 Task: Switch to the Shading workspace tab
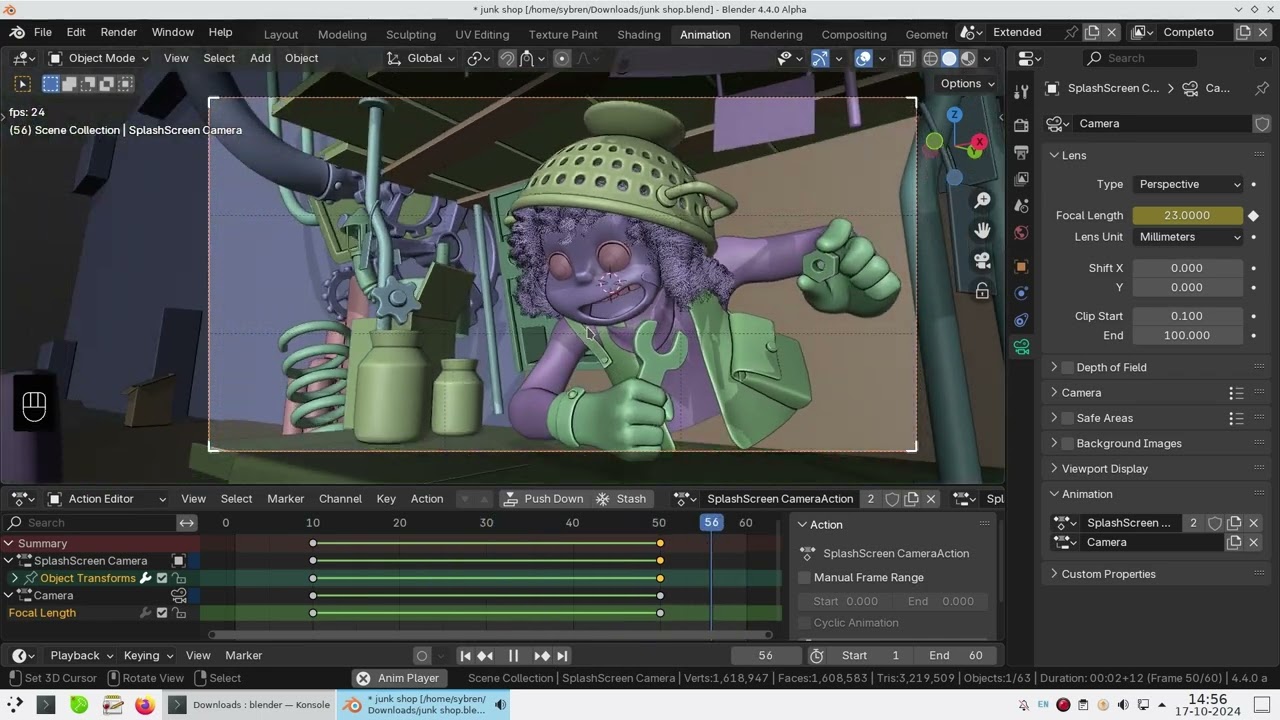coord(639,34)
